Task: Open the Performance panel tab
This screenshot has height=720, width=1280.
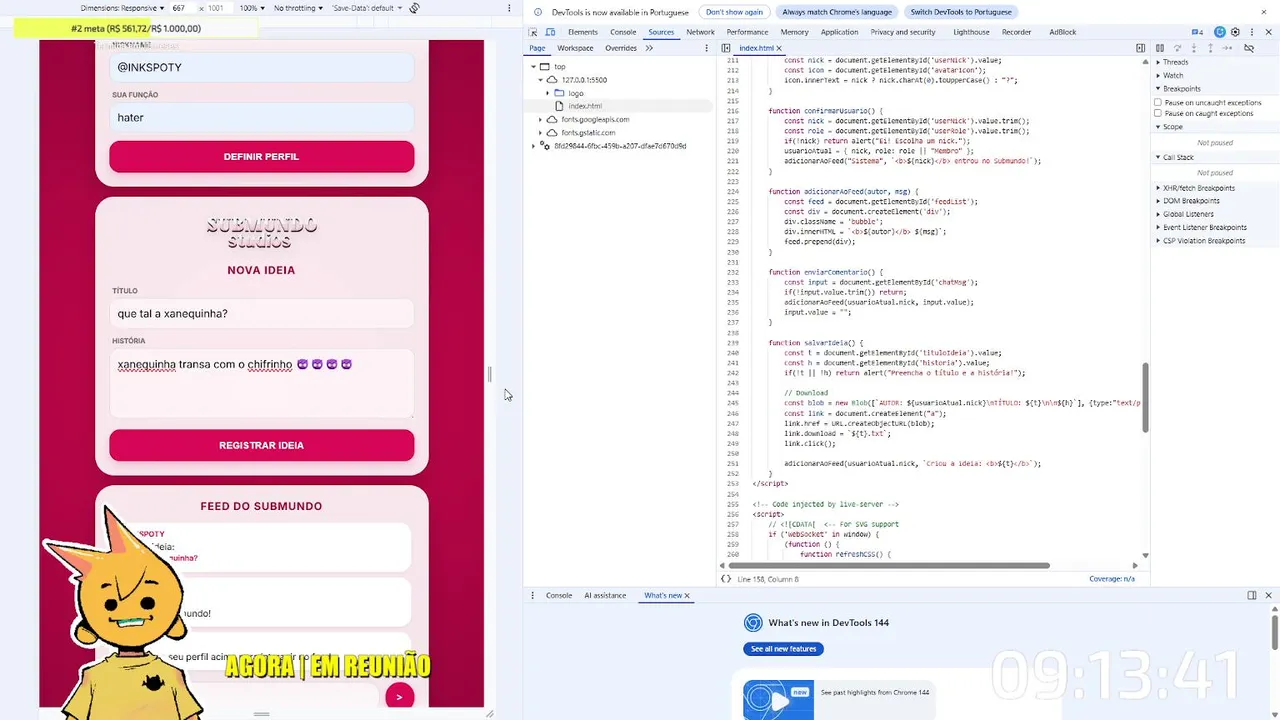Action: [x=747, y=32]
